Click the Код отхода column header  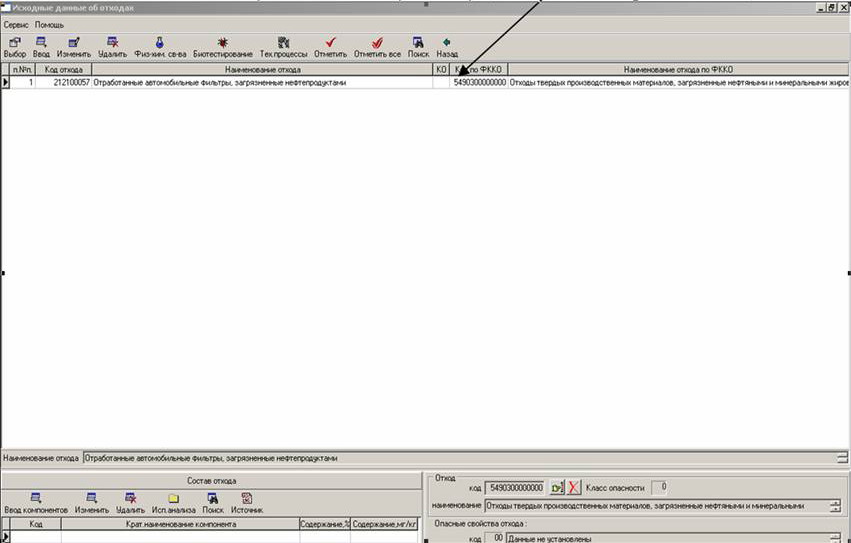coord(64,70)
